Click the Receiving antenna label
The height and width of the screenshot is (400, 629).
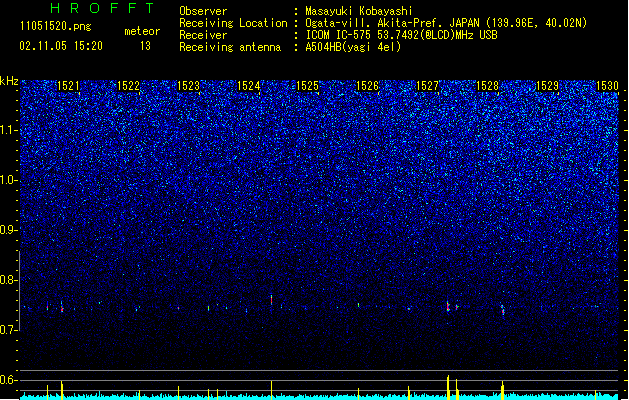pos(230,47)
